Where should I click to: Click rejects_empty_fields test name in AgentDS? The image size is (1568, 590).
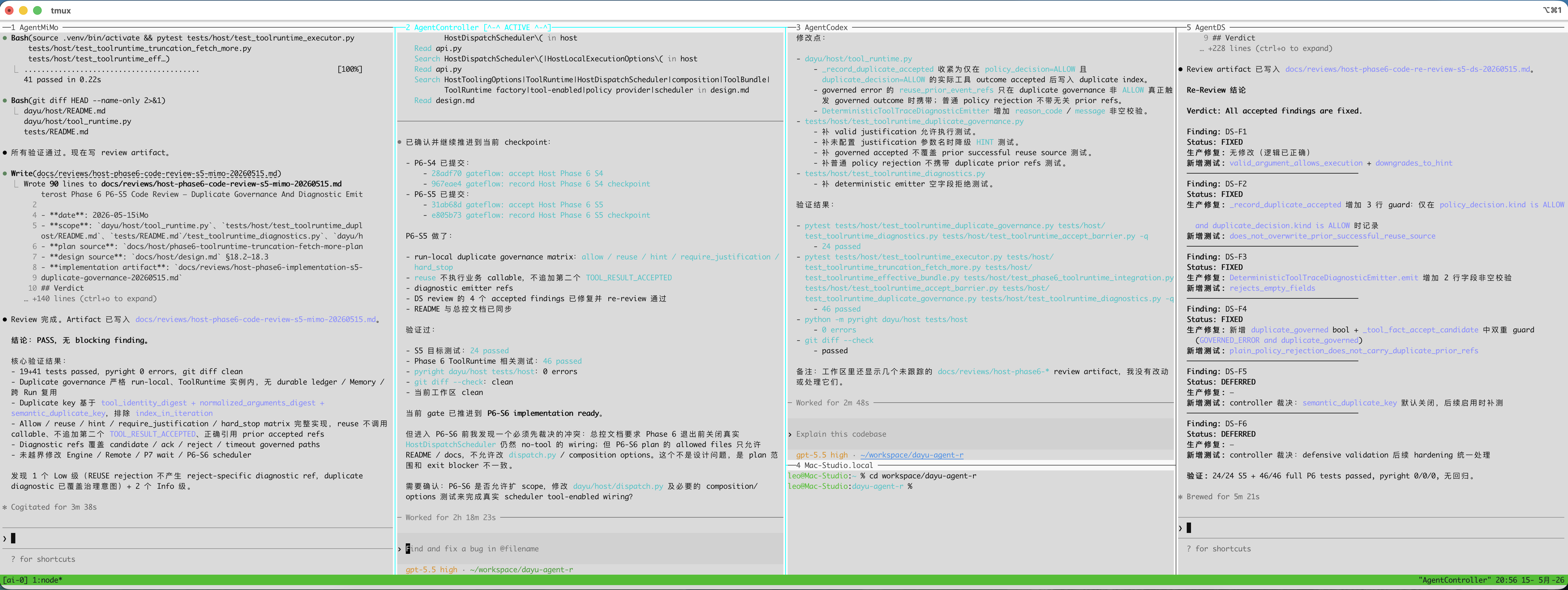[1272, 289]
